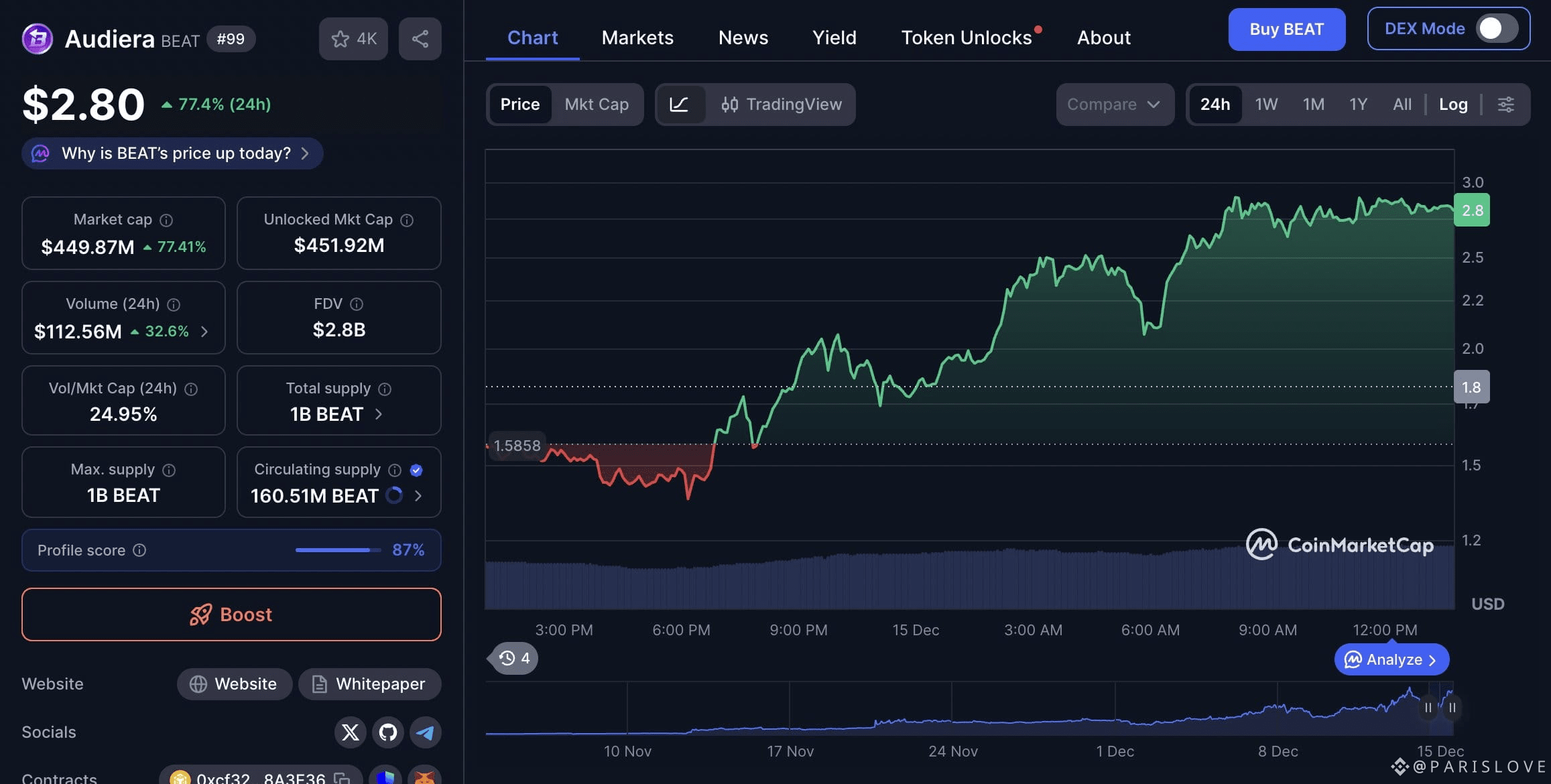Add Audiera to watchlist with star icon
This screenshot has width=1551, height=784.
coord(353,39)
